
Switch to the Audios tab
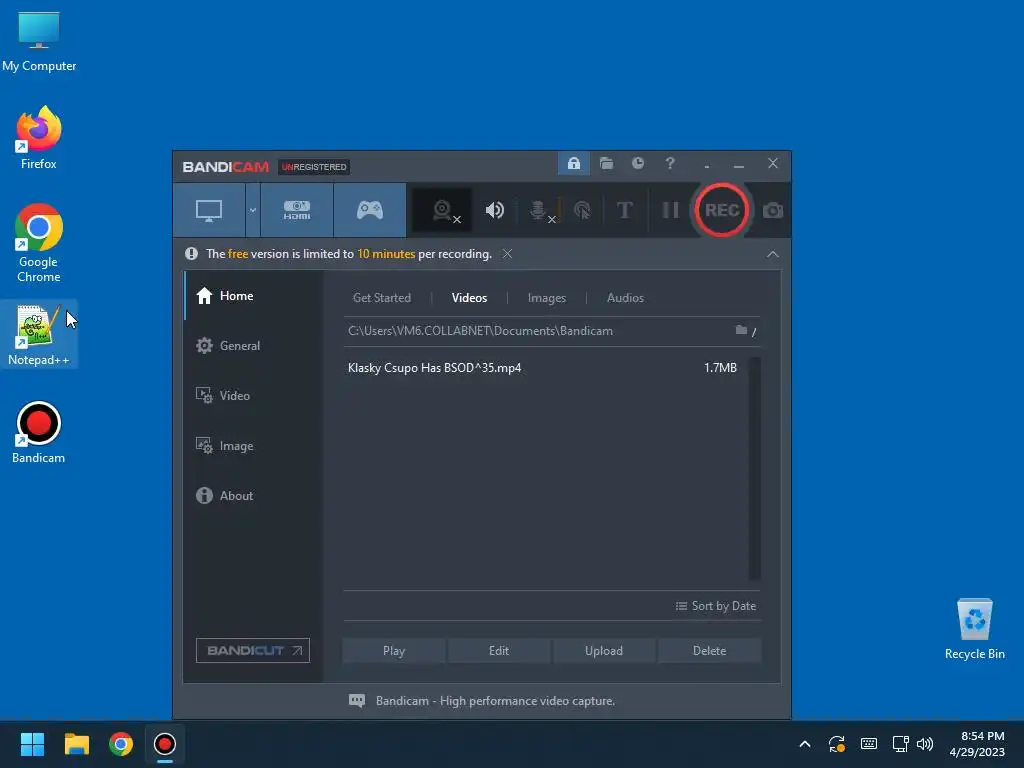click(626, 298)
